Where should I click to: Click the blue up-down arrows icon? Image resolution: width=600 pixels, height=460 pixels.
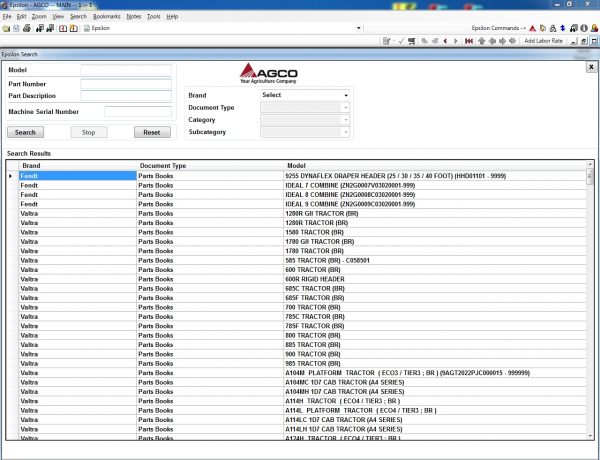[x=562, y=28]
